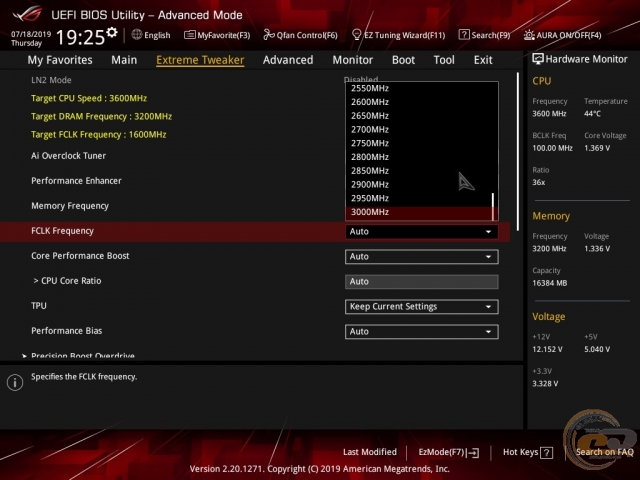Click the Search question mark icon
The width and height of the screenshot is (640, 480).
tap(464, 35)
